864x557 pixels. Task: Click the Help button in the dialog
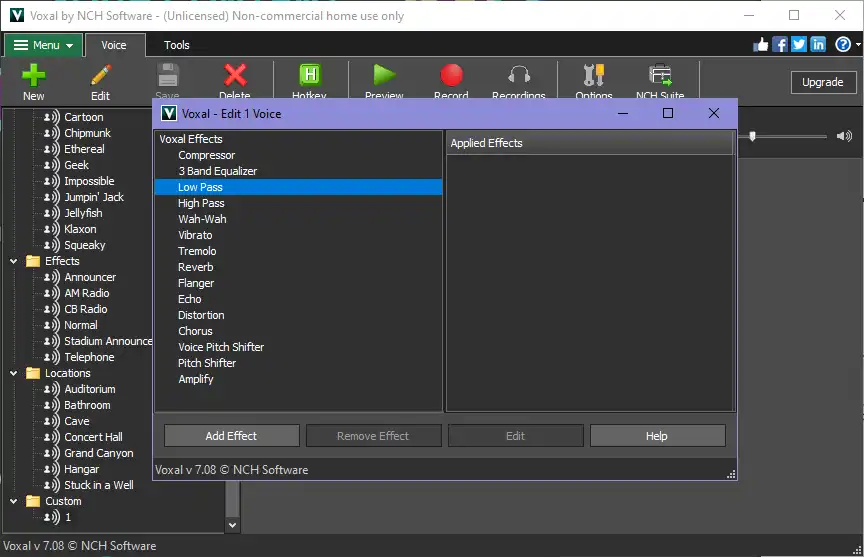click(657, 436)
